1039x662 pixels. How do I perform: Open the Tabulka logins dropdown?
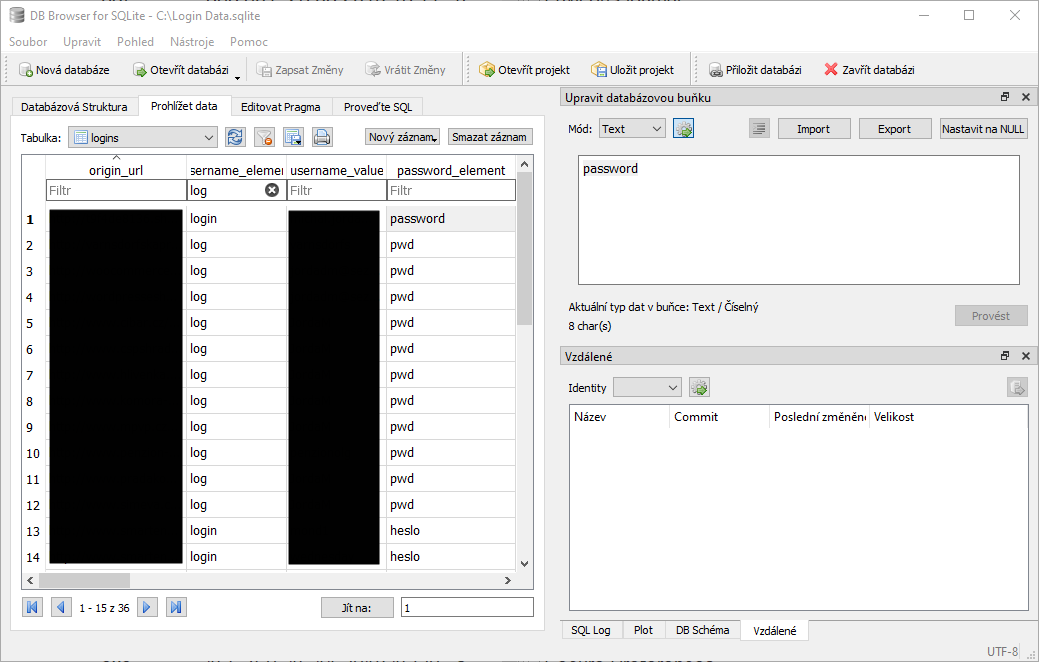[x=143, y=137]
